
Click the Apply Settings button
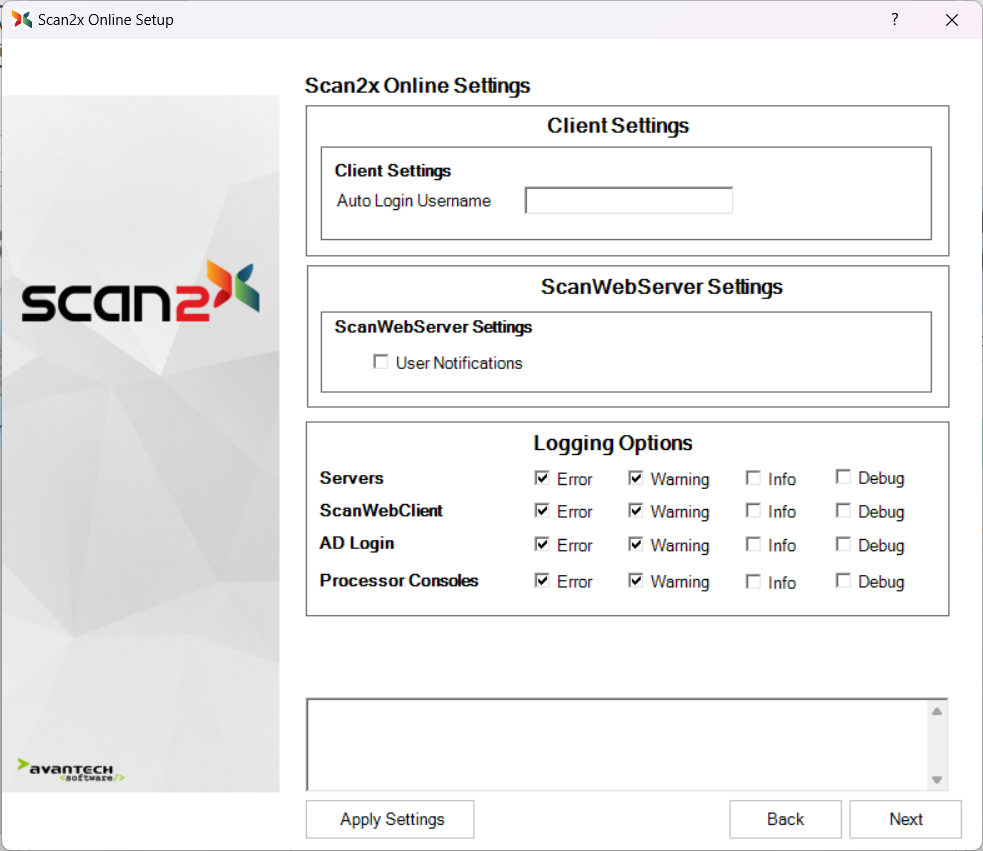tap(390, 819)
